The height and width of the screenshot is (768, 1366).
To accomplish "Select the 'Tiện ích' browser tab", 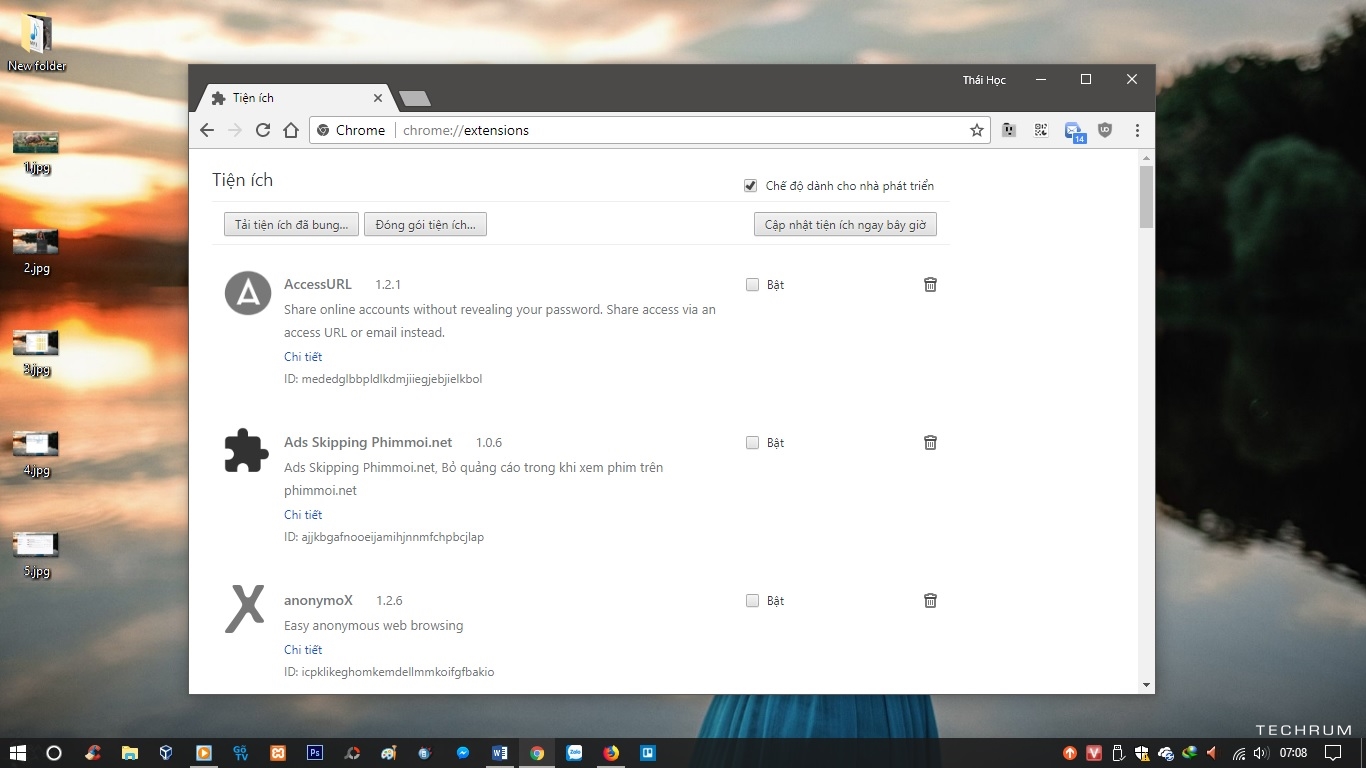I will (x=290, y=98).
